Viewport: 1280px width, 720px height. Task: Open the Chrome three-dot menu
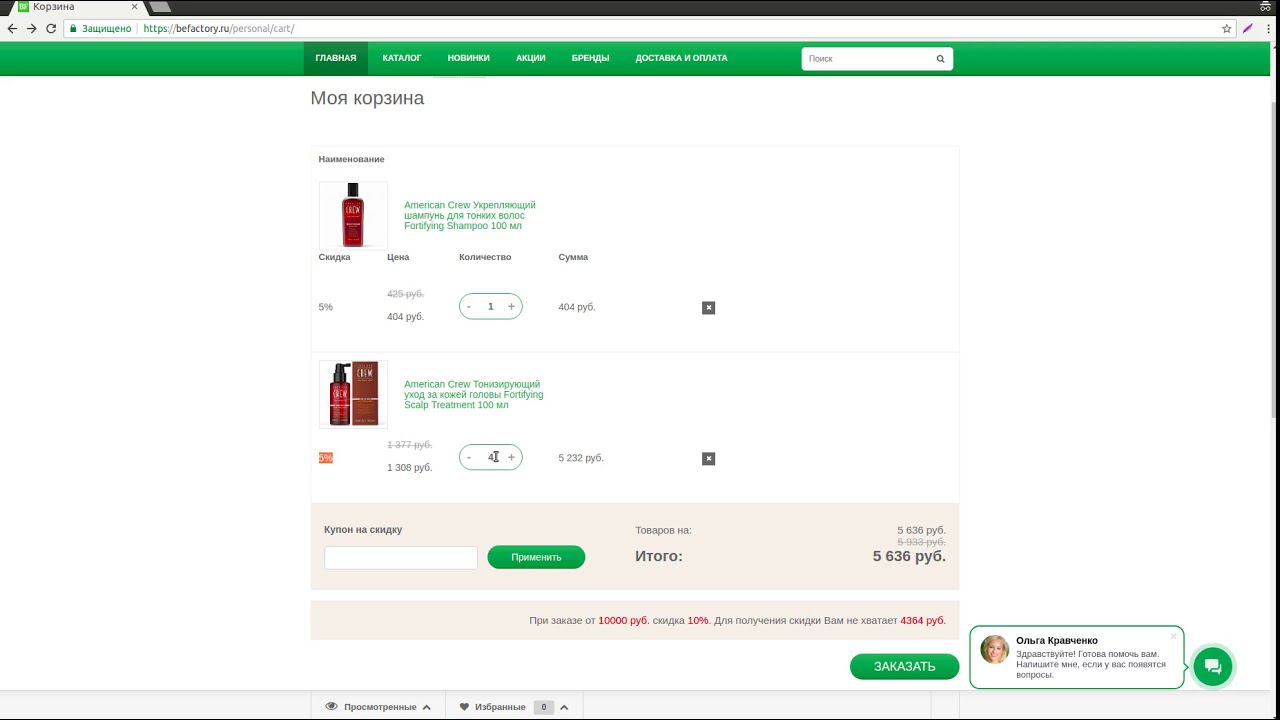point(1268,29)
